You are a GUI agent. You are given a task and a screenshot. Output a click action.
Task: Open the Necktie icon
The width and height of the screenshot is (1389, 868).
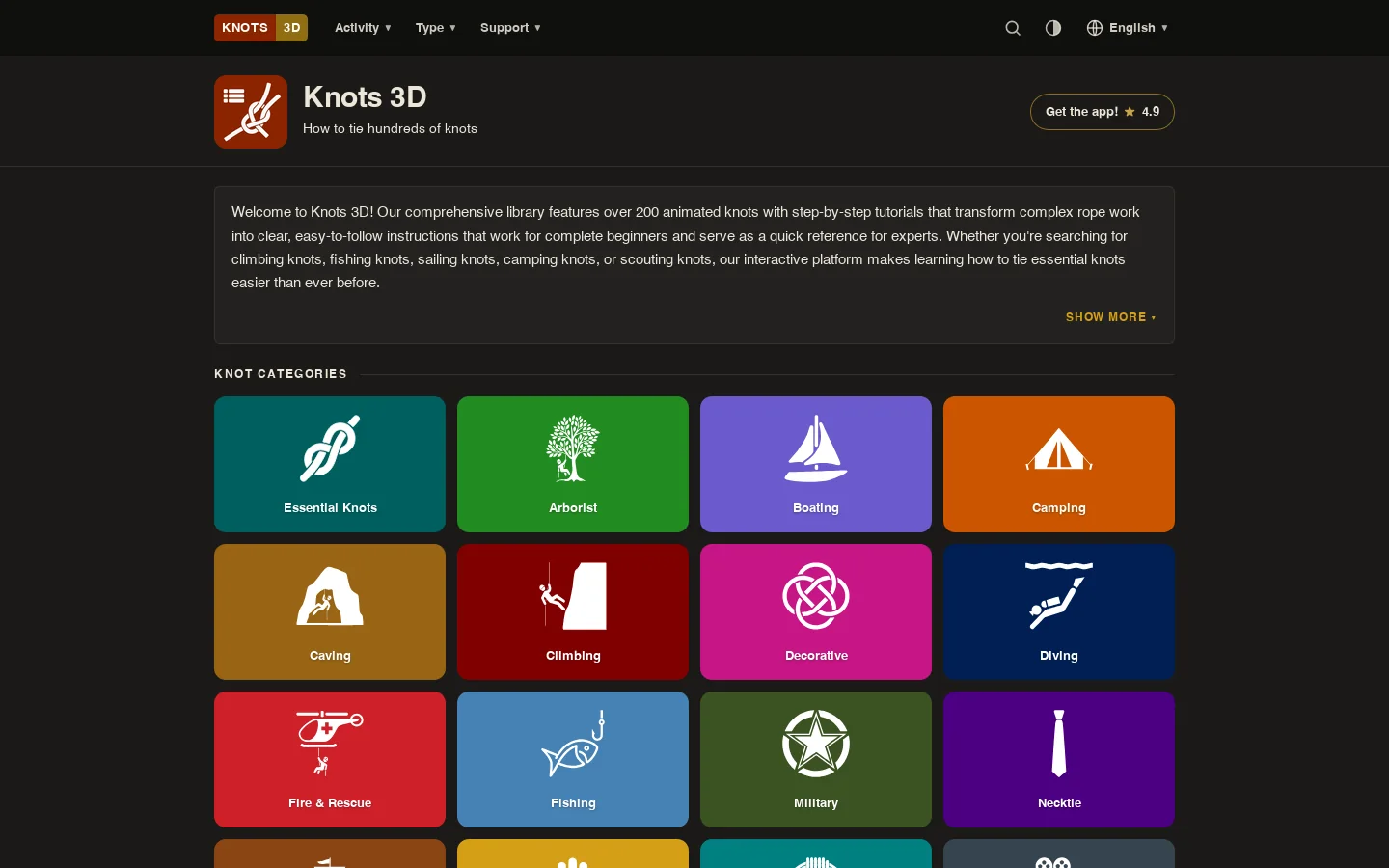coord(1059,744)
